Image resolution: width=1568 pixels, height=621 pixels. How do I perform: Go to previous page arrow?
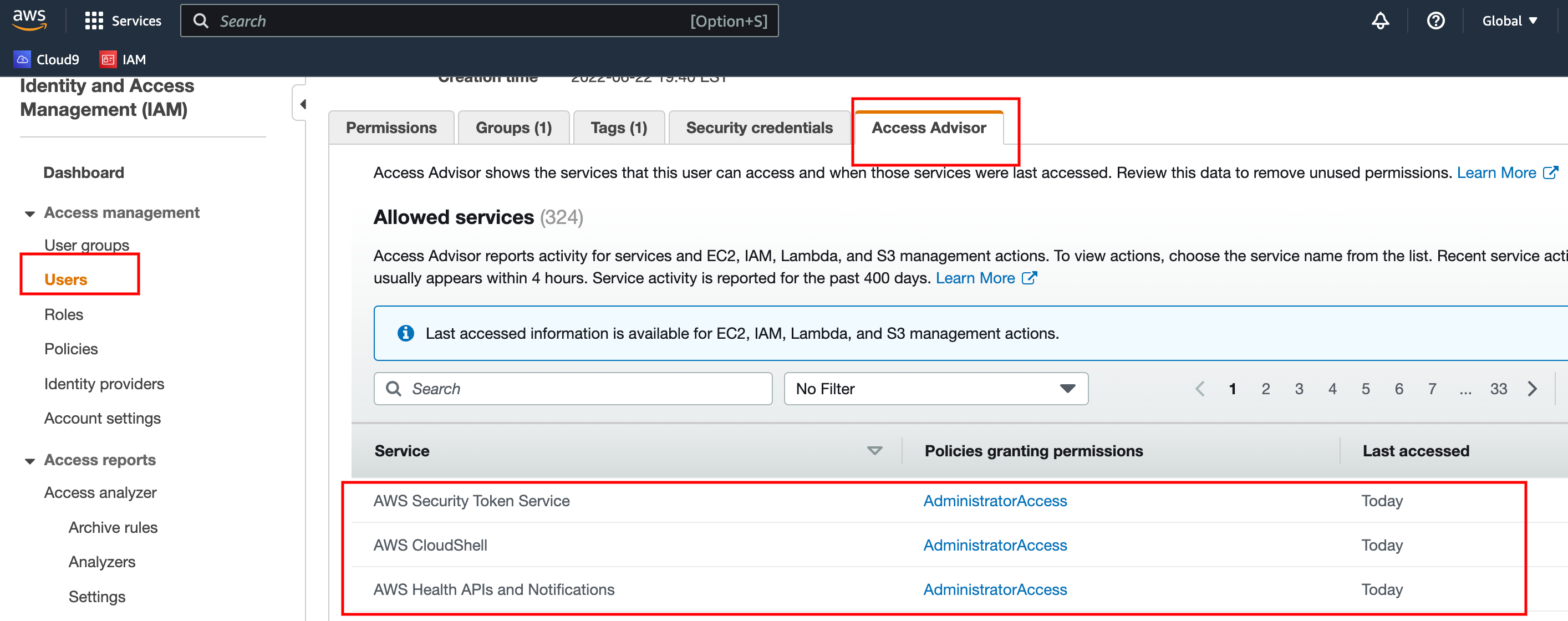(1199, 389)
